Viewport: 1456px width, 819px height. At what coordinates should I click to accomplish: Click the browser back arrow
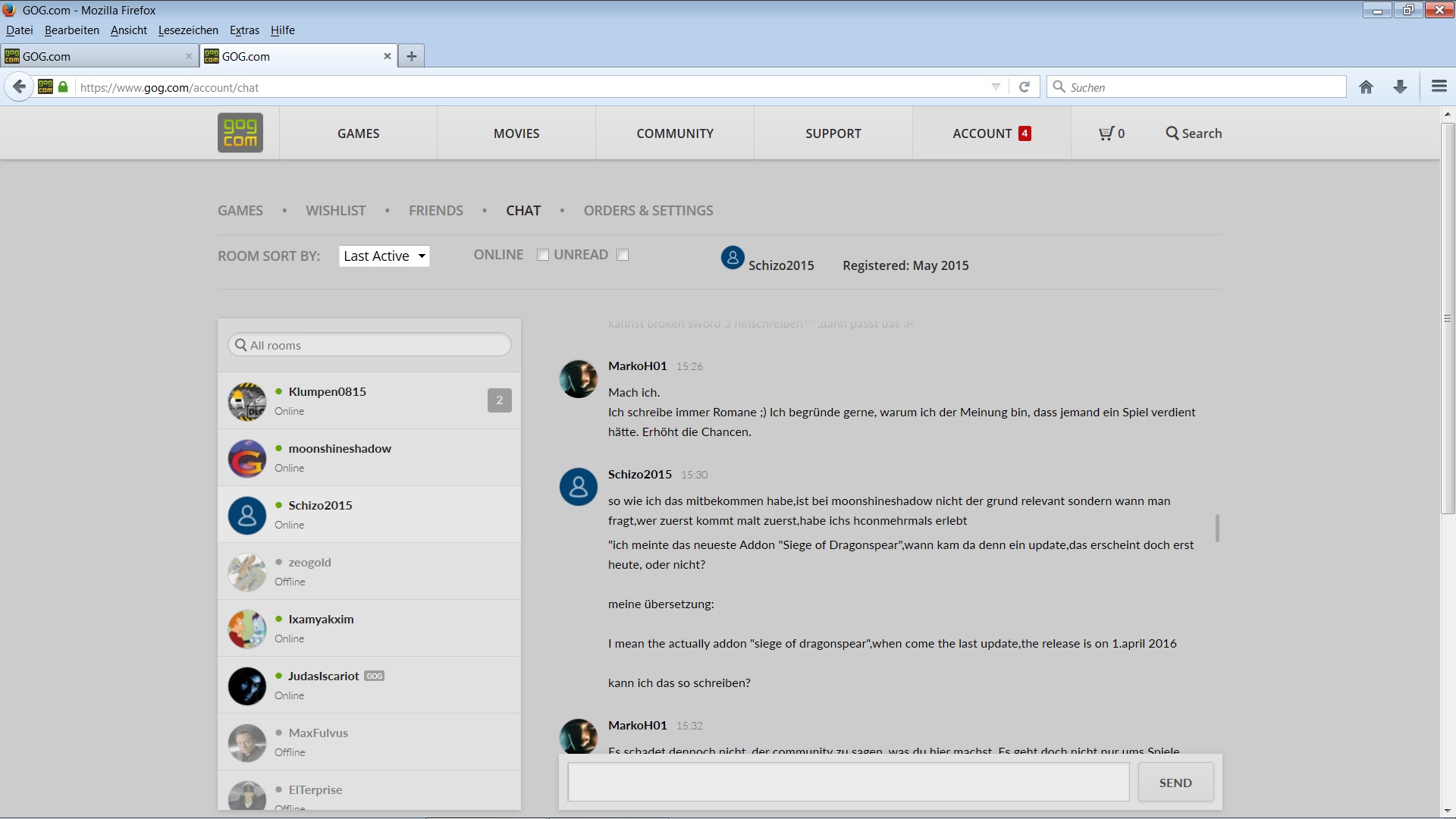(x=20, y=87)
